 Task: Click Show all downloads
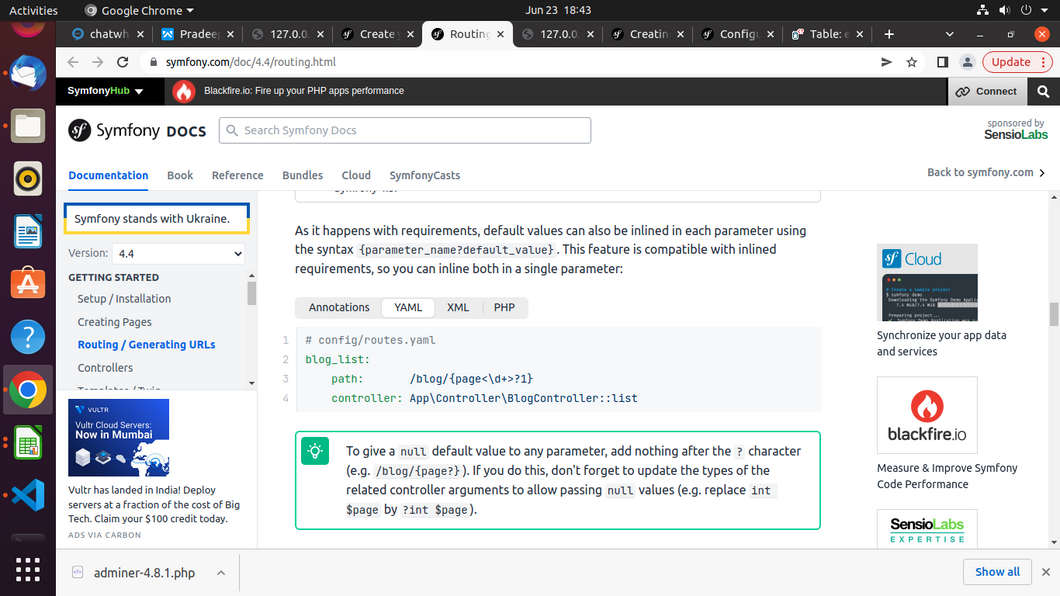997,572
